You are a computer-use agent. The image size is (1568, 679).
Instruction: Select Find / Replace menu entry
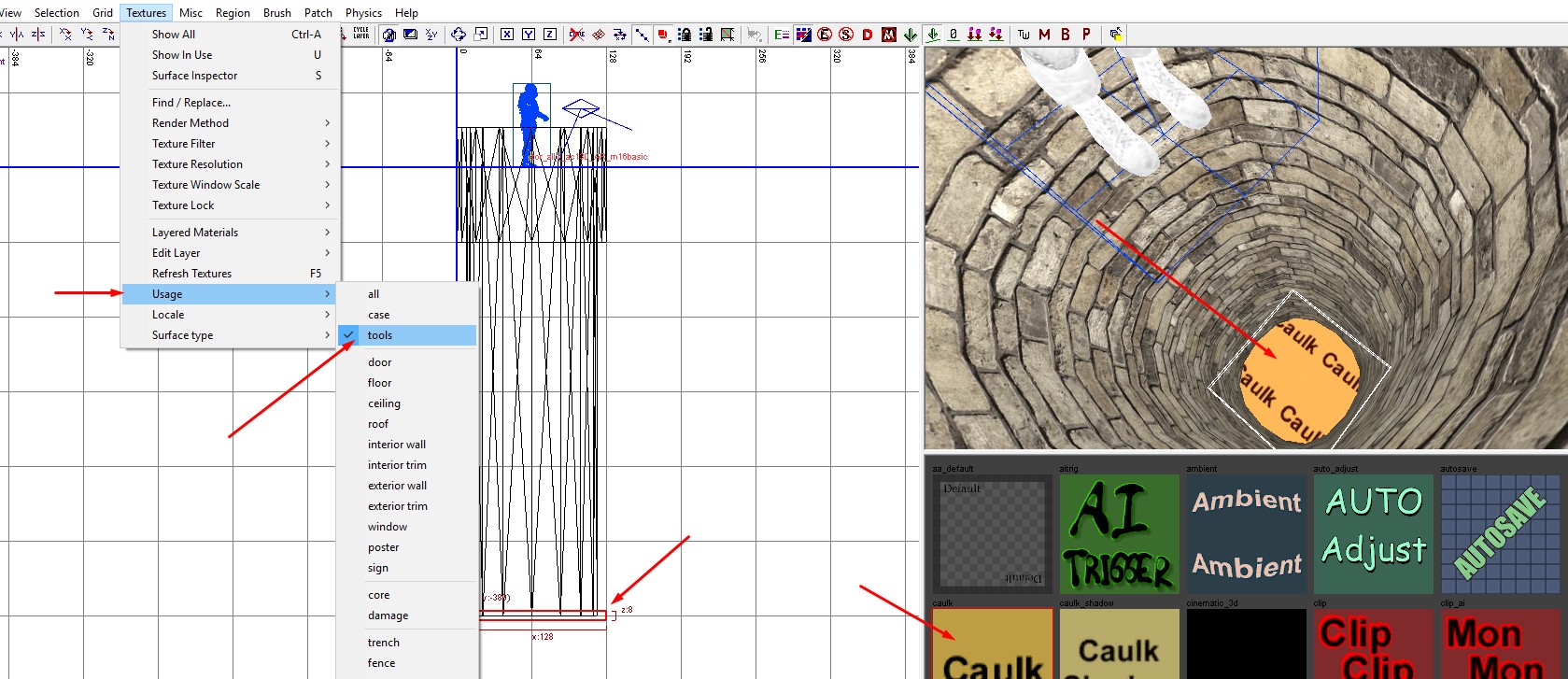pos(231,103)
